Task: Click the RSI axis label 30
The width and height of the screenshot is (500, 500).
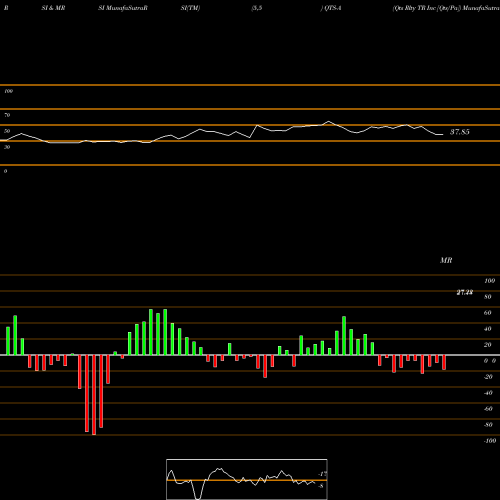Action: coord(7,147)
